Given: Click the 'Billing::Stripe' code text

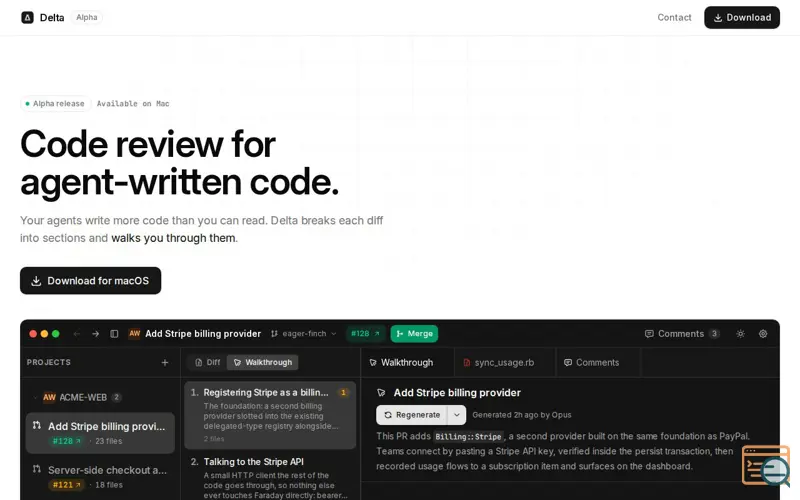Looking at the screenshot, I should click(468, 436).
